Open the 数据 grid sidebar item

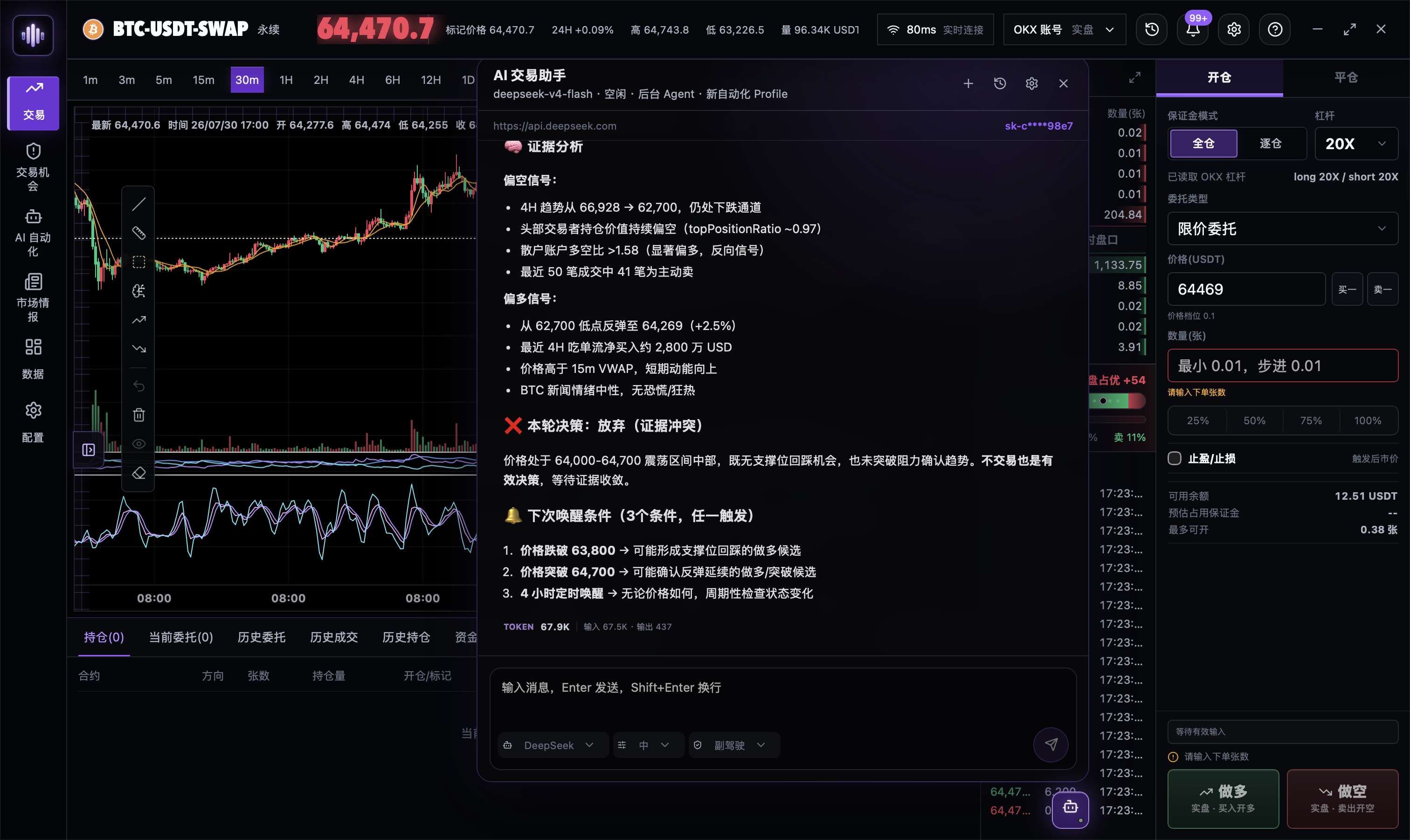(x=33, y=358)
